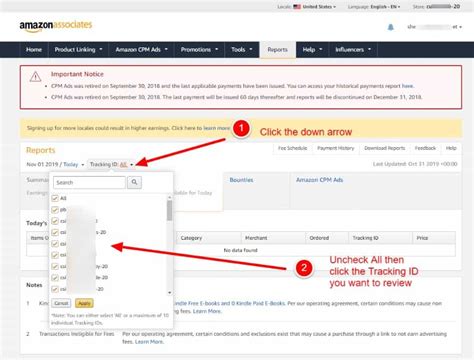Follow the 'here' historical payments link

(x=407, y=86)
